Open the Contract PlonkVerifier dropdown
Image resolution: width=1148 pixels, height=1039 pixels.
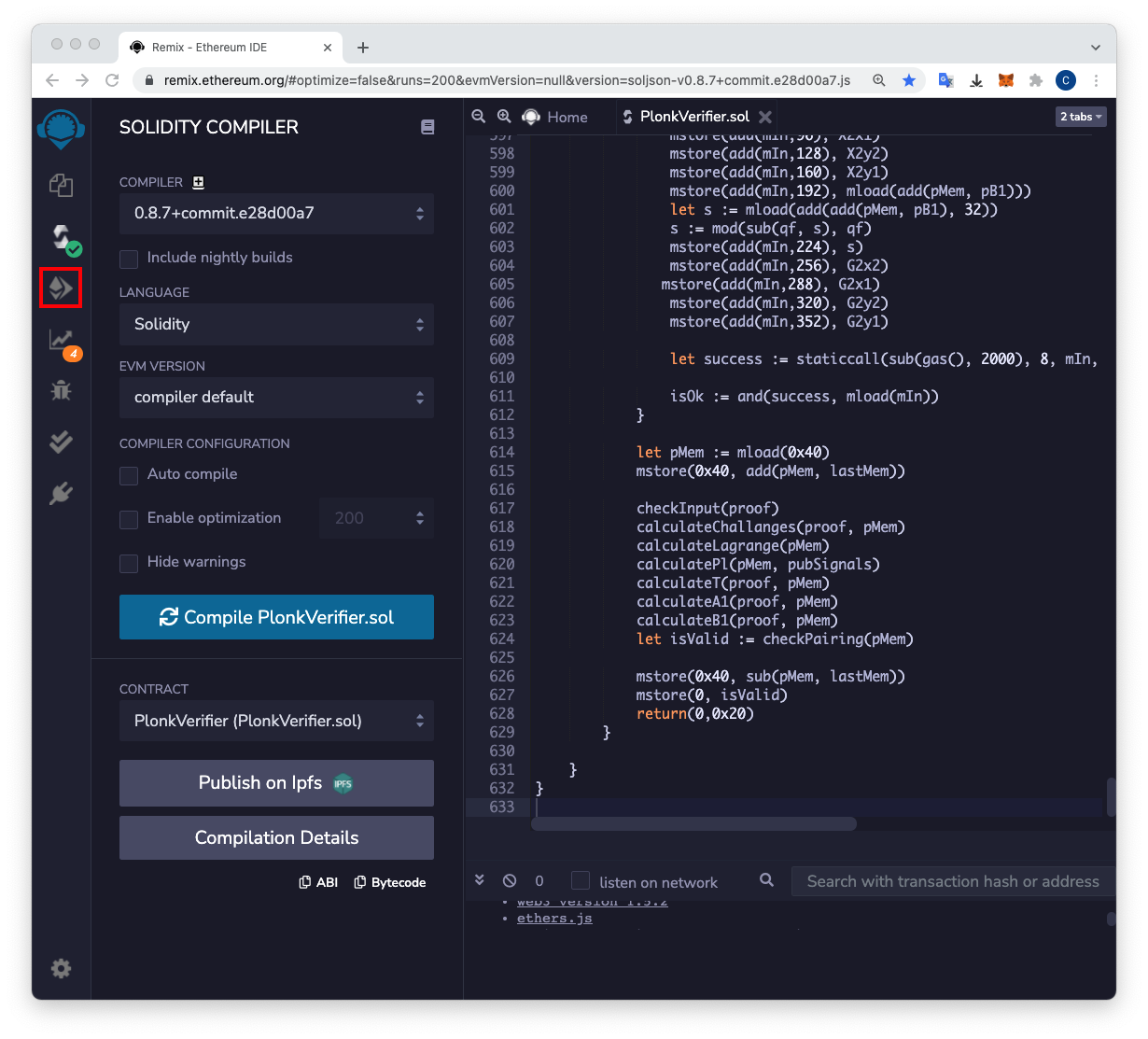coord(276,721)
